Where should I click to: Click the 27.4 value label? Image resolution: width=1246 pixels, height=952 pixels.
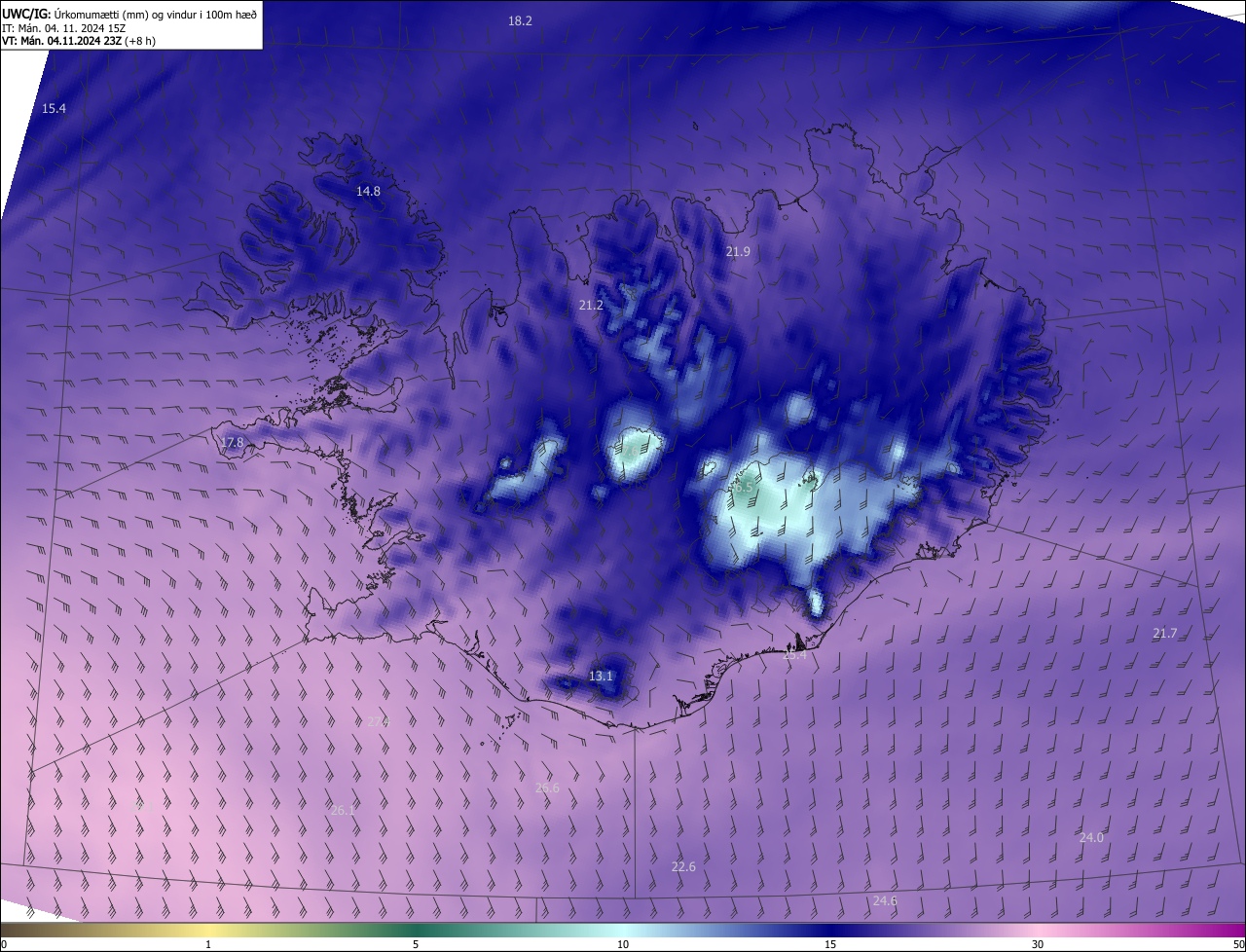[x=378, y=722]
